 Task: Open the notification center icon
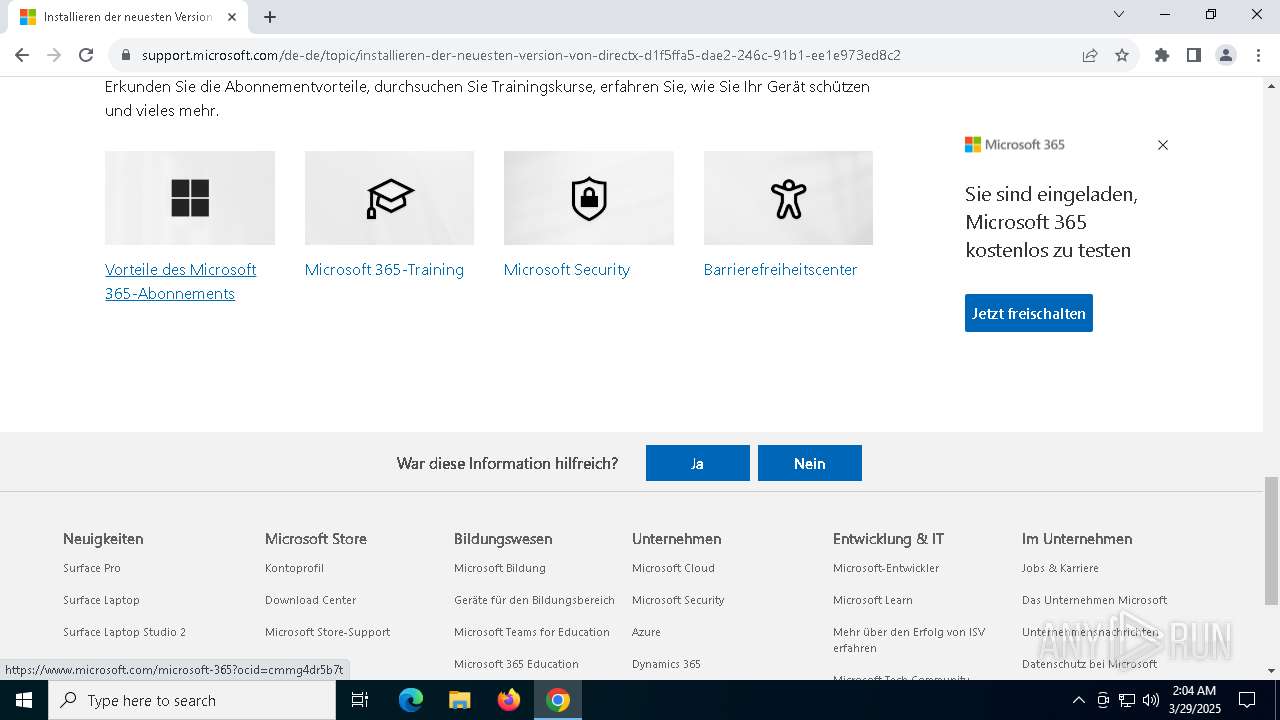(1247, 700)
